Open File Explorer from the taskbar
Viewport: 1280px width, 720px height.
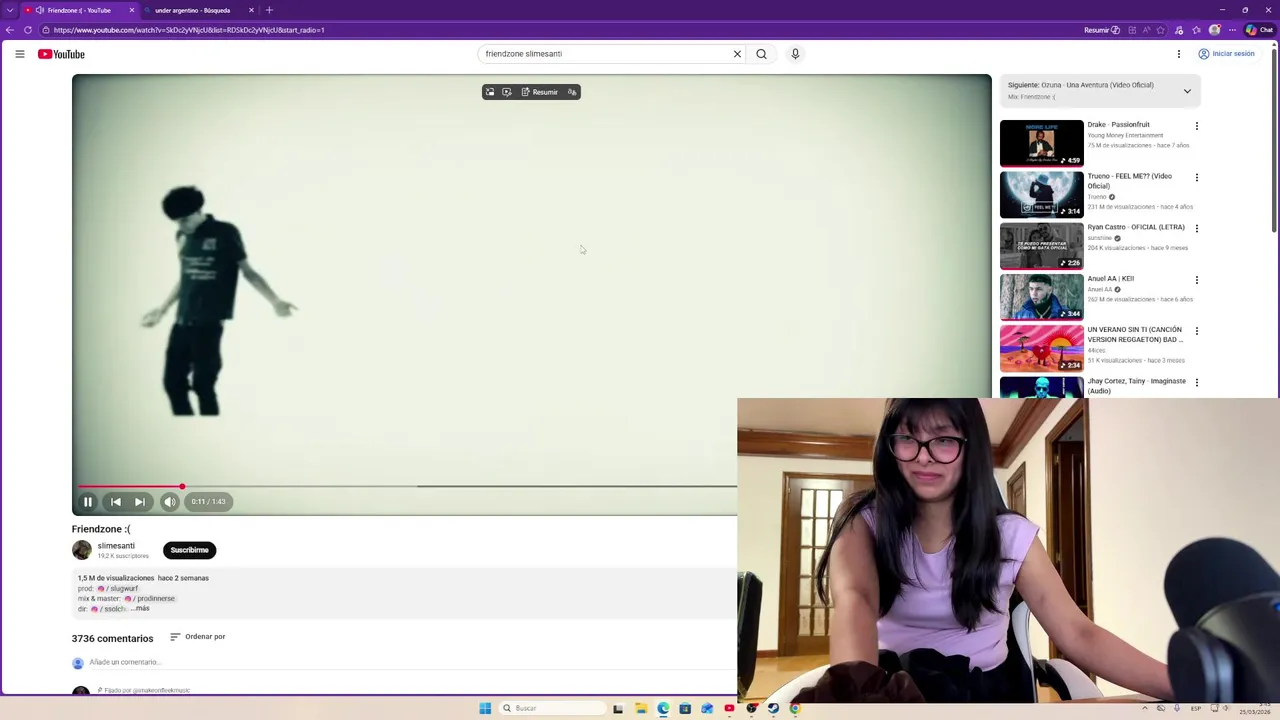(641, 708)
